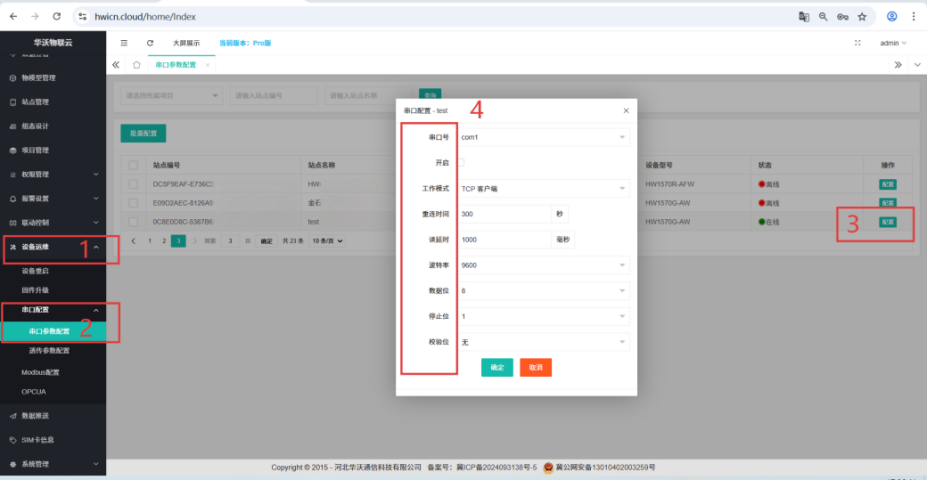
Task: Open the 波特率 9600 dropdown
Action: (x=543, y=265)
